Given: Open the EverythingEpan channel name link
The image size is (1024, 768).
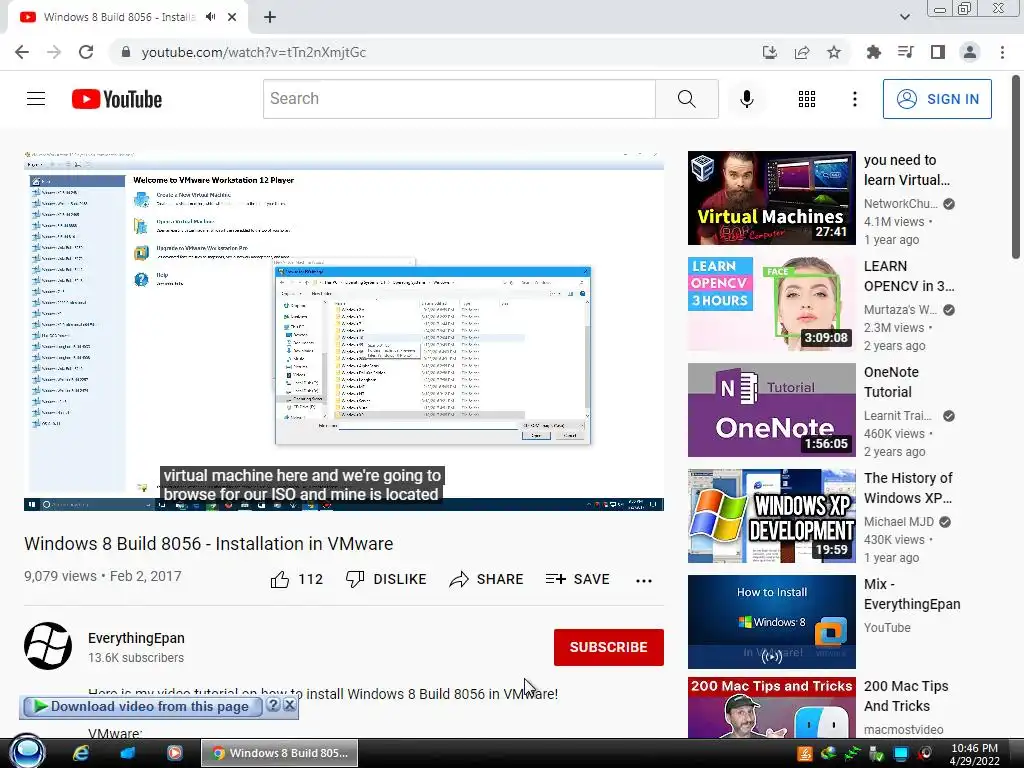Looking at the screenshot, I should 136,638.
